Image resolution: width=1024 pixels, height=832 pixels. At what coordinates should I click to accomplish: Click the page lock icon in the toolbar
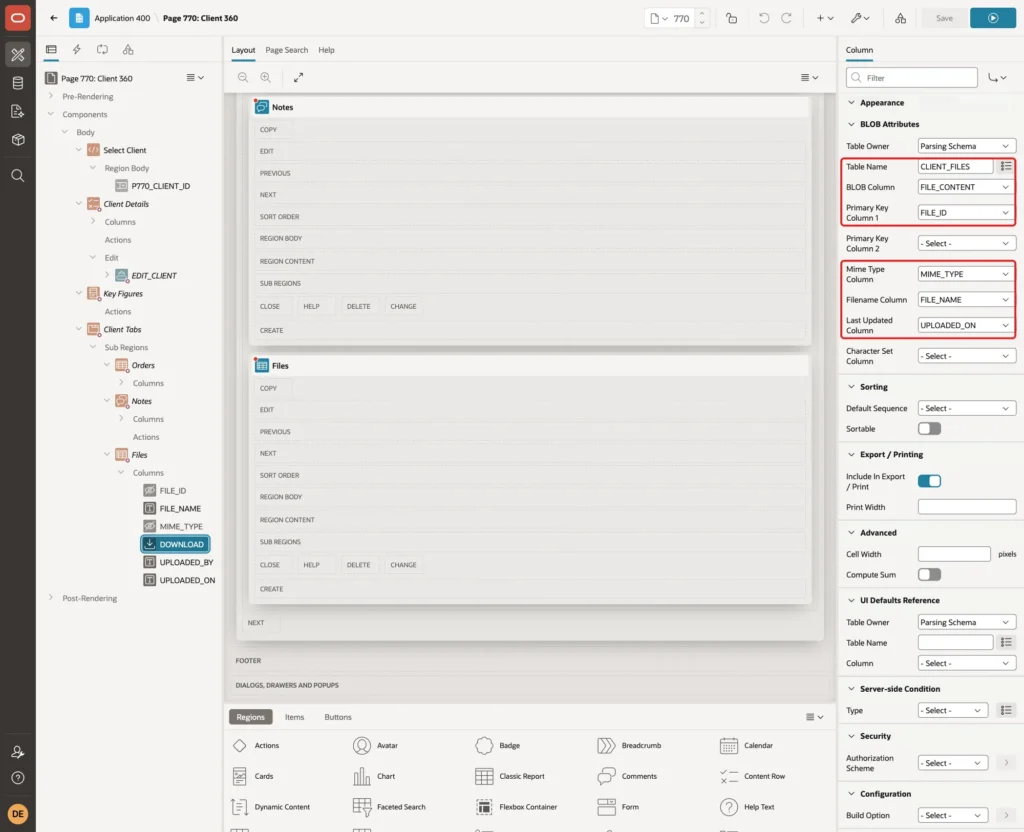pos(731,18)
